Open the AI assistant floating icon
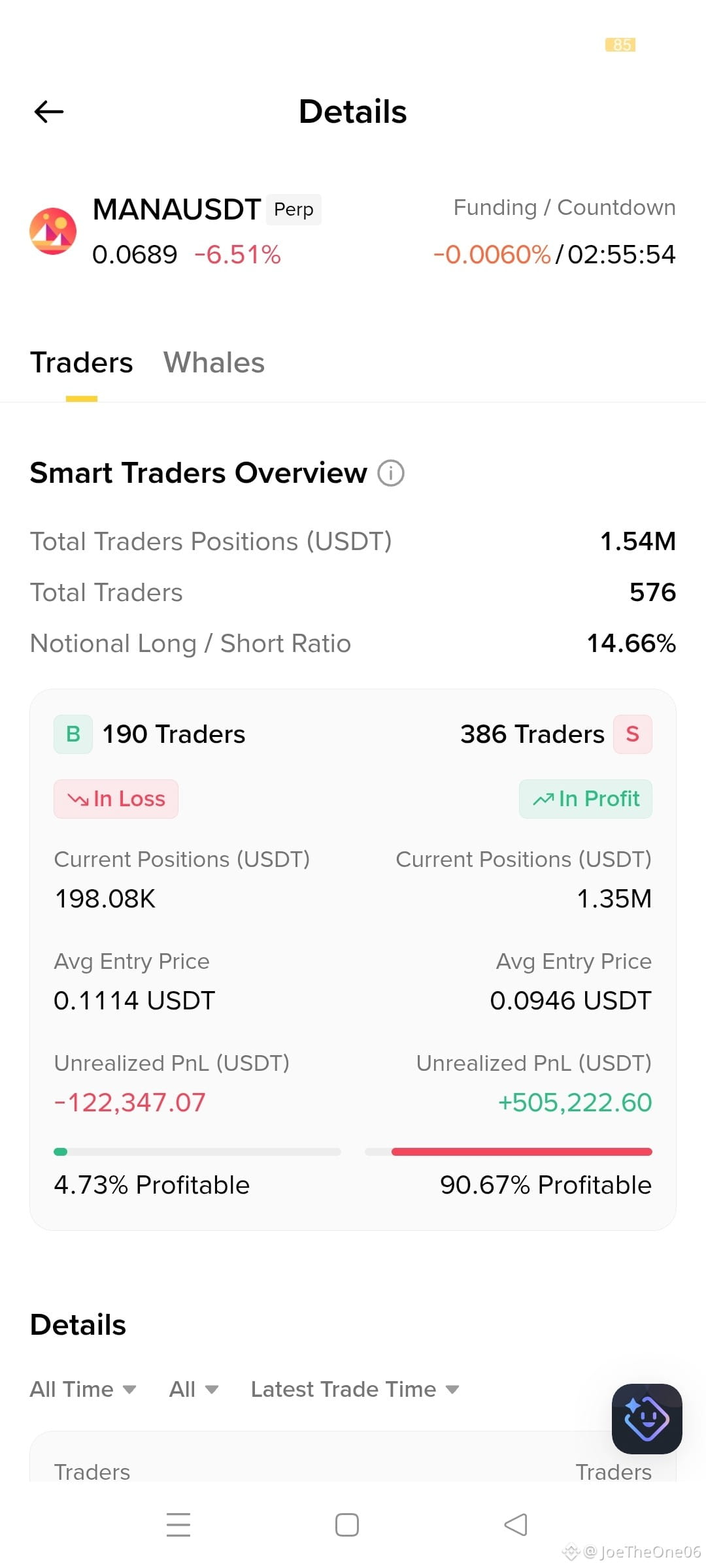The width and height of the screenshot is (706, 1568). [647, 1419]
